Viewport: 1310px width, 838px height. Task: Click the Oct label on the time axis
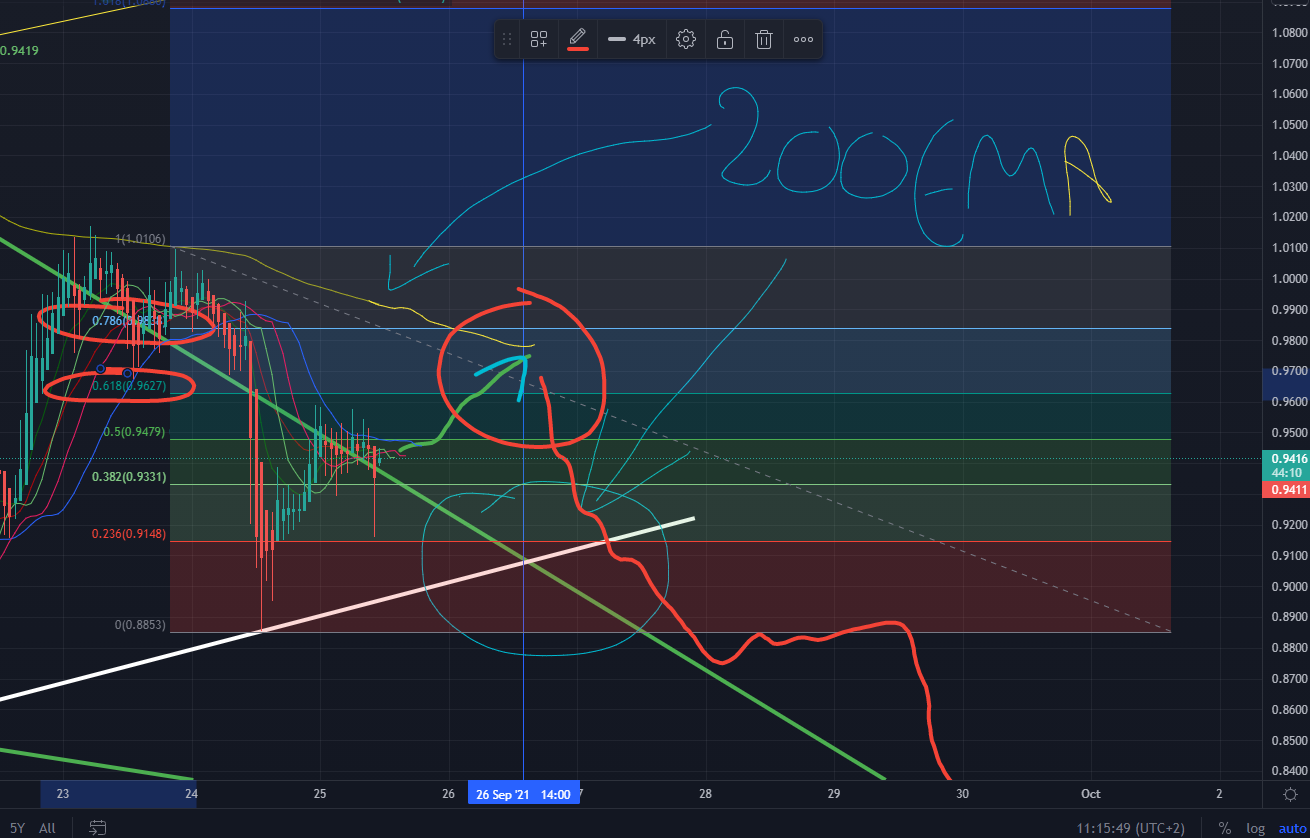coord(1091,794)
